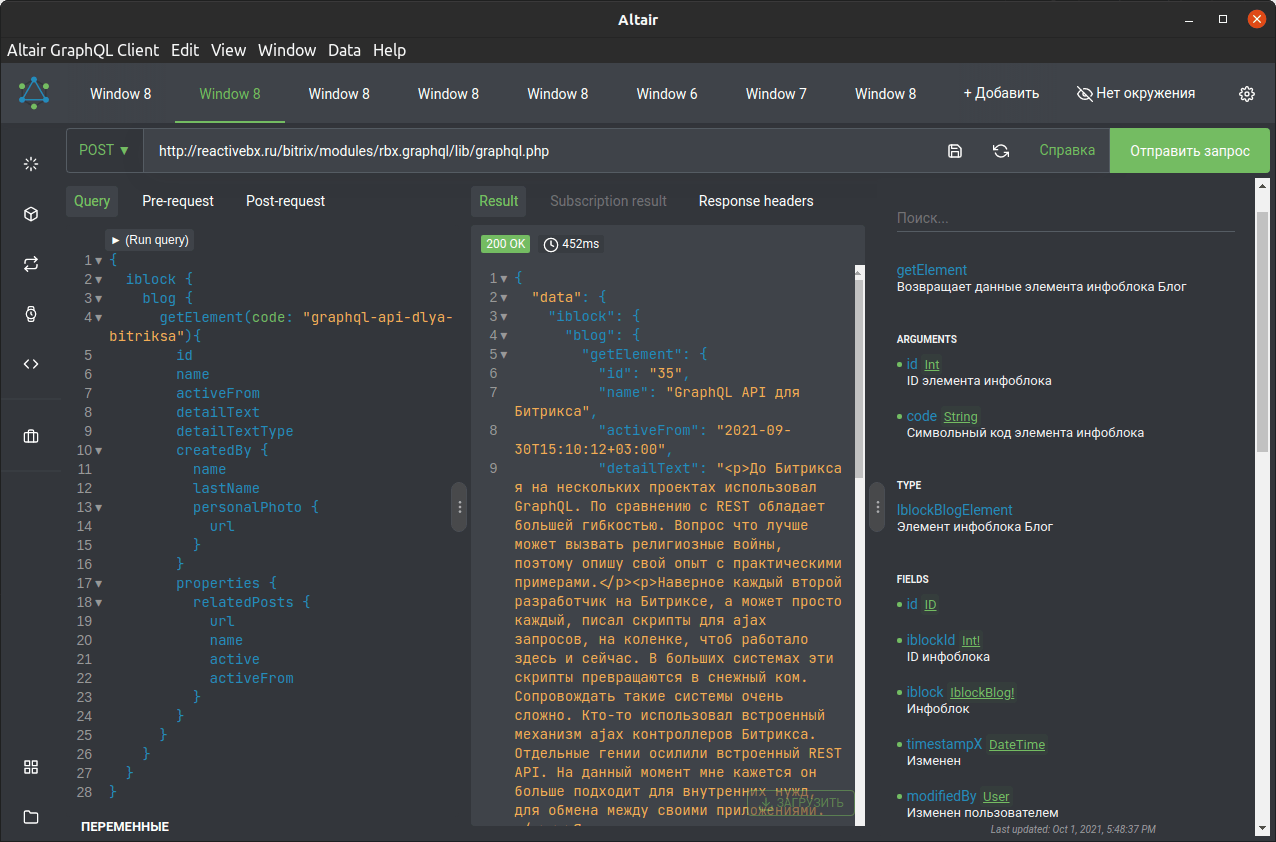This screenshot has height=842, width=1276.
Task: Open the View menu
Action: coord(228,50)
